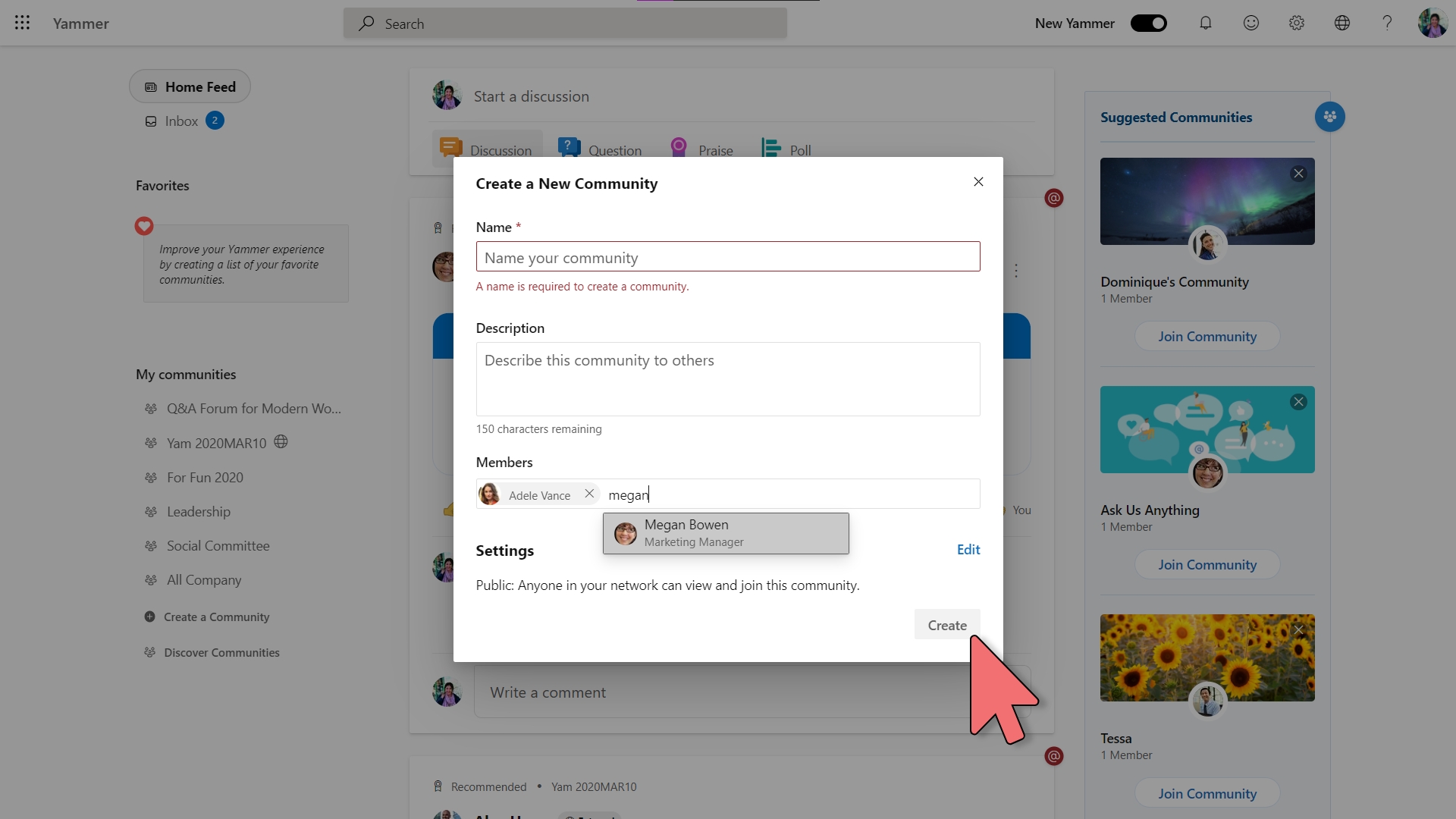Open the Inbox
This screenshot has width=1456, height=819.
click(181, 121)
